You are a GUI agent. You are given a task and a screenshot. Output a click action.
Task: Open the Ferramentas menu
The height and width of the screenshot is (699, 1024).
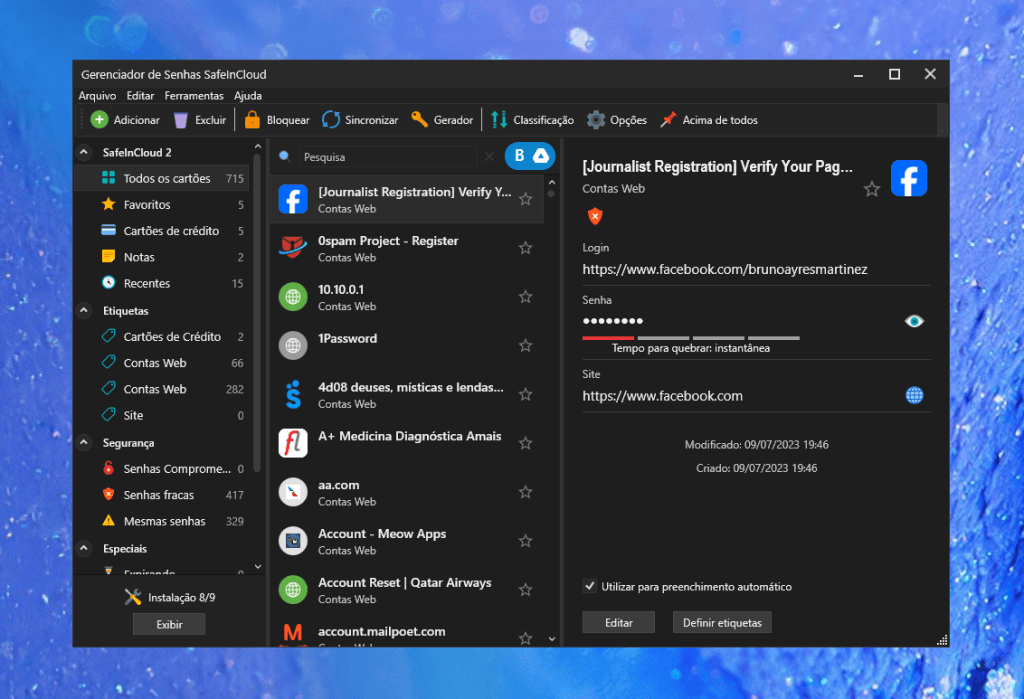tap(194, 95)
